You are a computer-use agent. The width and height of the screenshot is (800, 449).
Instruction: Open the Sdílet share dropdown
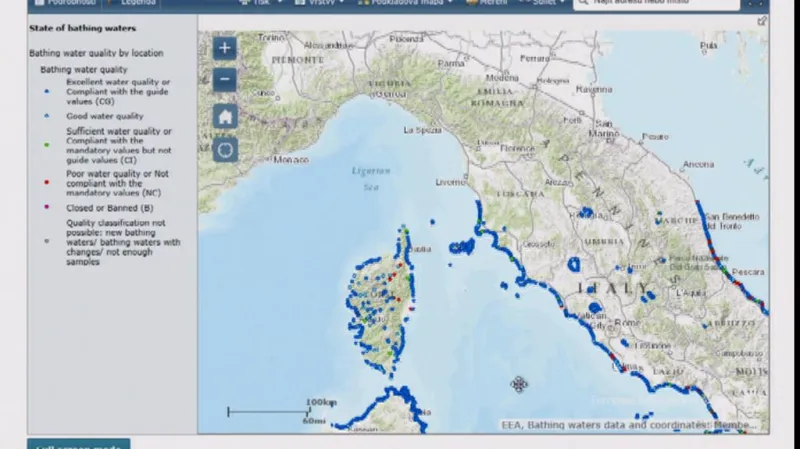[542, 3]
